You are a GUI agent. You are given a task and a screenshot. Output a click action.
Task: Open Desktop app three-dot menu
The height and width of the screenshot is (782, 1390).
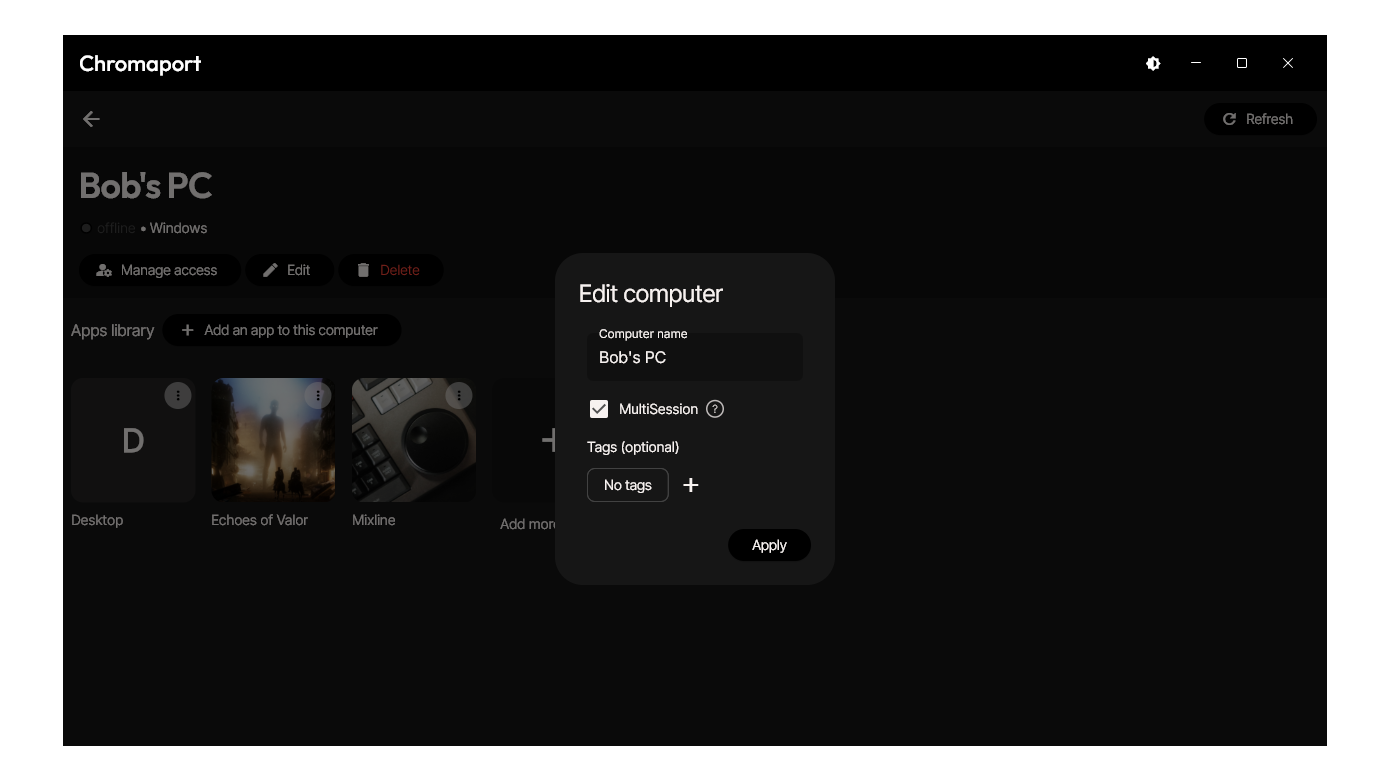click(178, 396)
